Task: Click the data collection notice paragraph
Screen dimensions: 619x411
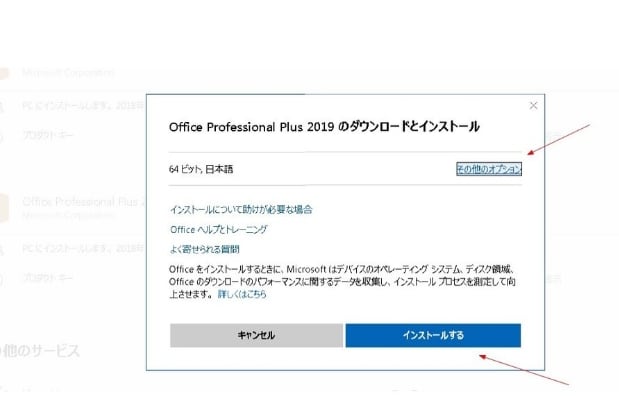Action: click(x=342, y=282)
